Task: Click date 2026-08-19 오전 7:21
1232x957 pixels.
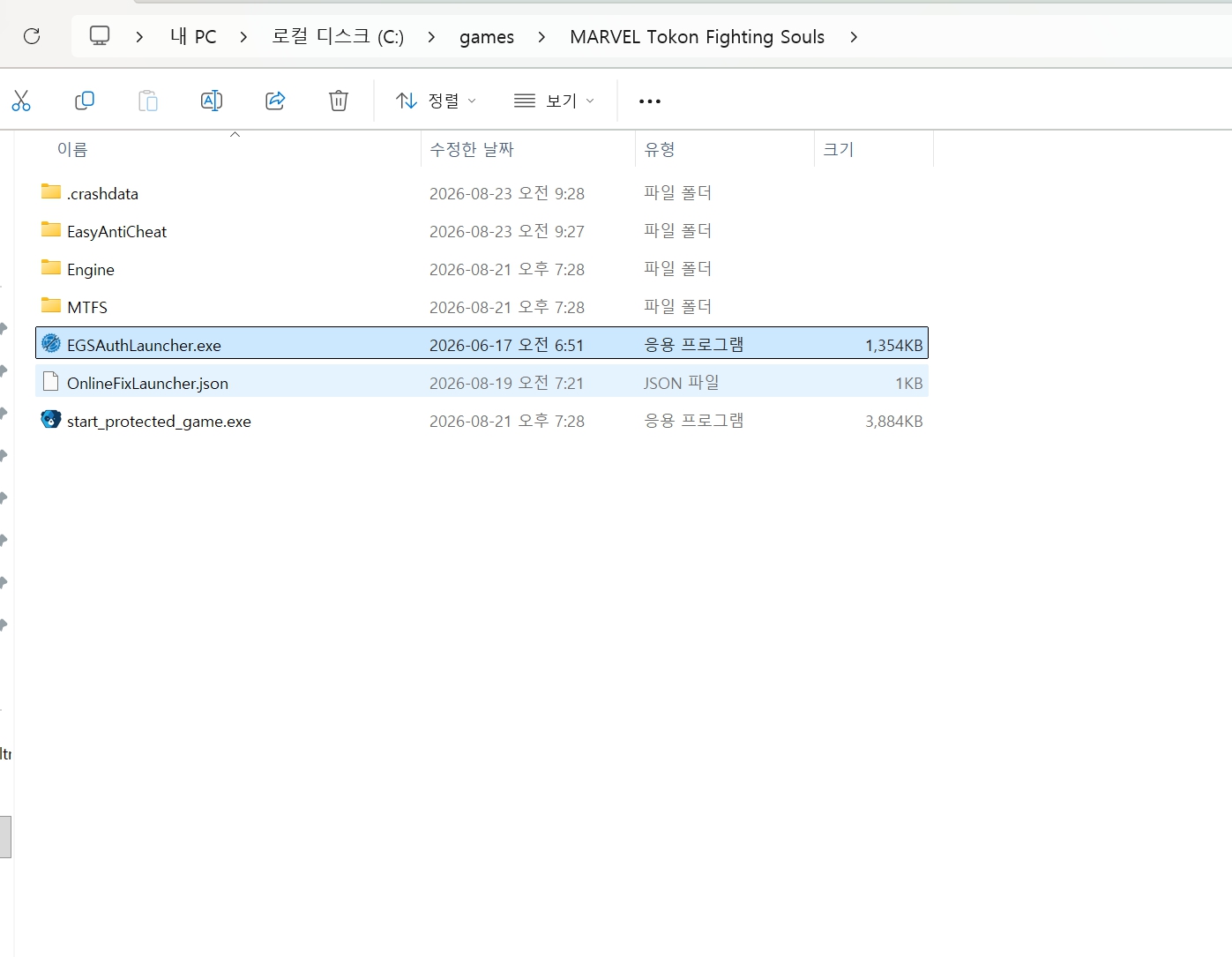Action: tap(506, 383)
